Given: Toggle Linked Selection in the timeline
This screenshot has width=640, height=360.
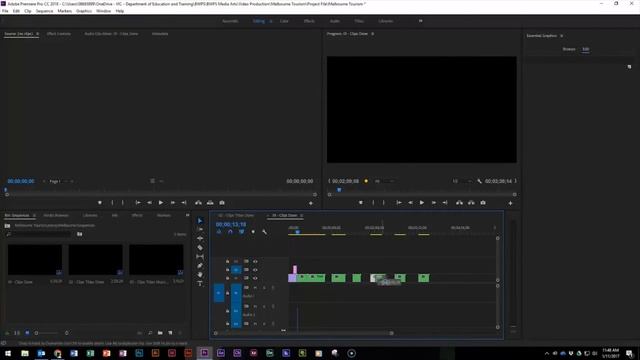Looking at the screenshot, I should 242,232.
